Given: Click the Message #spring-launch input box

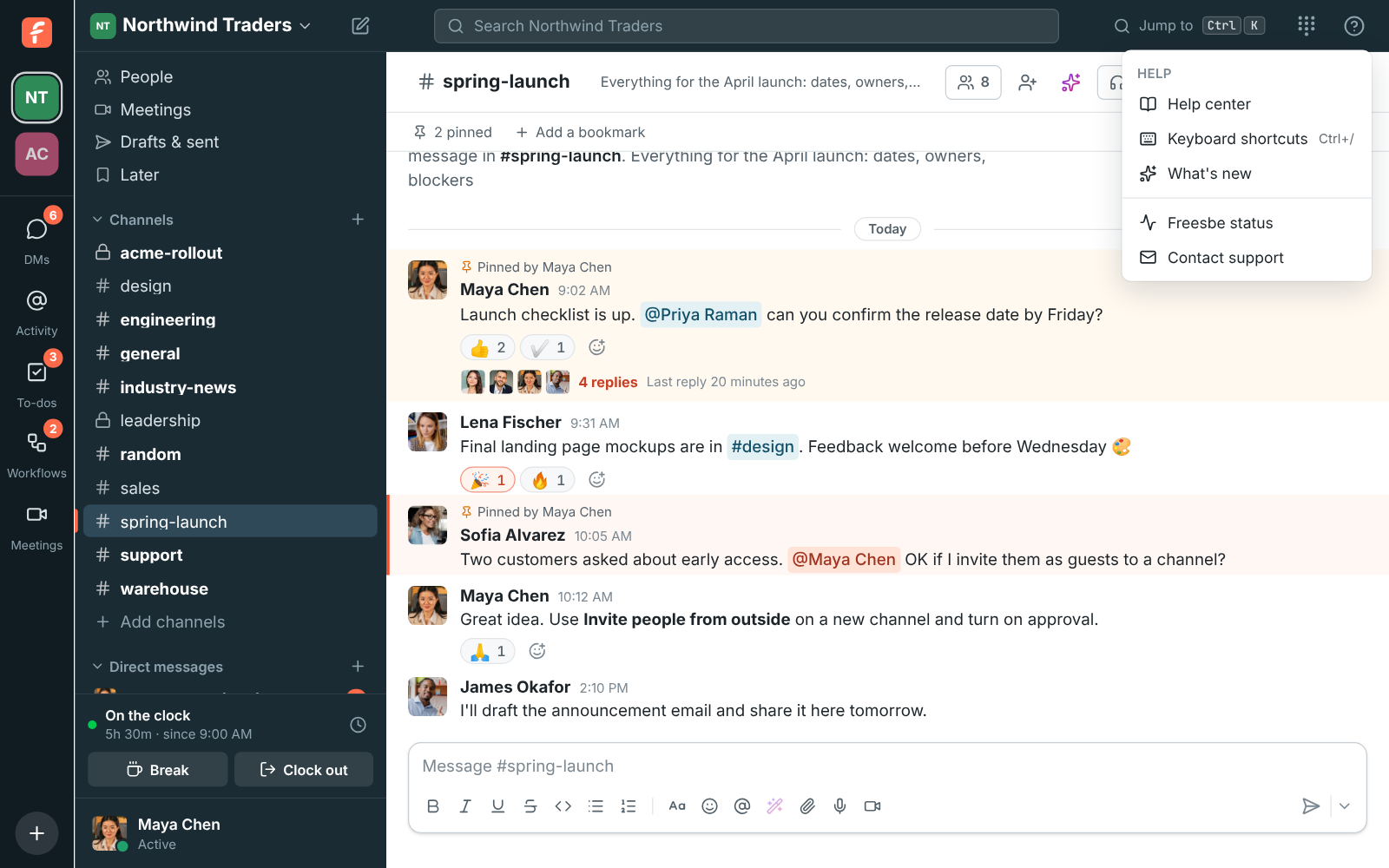Looking at the screenshot, I should [887, 766].
